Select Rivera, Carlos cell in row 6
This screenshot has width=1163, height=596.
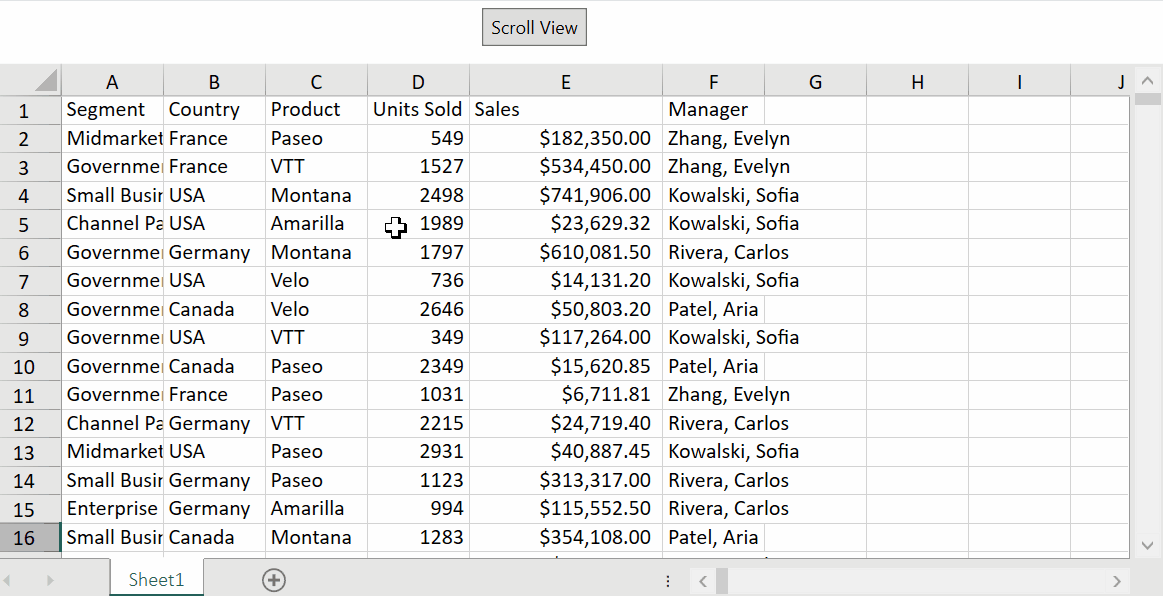click(x=714, y=253)
